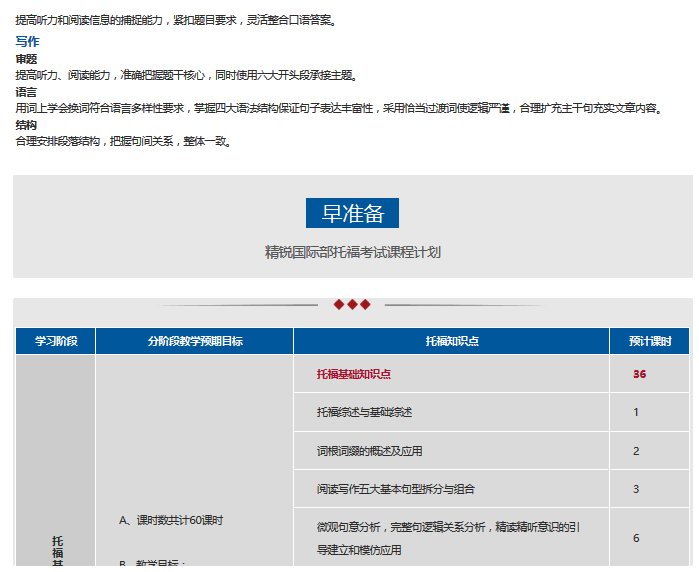The image size is (699, 572).
Task: Click the 学习阶段 column header
Action: (56, 341)
